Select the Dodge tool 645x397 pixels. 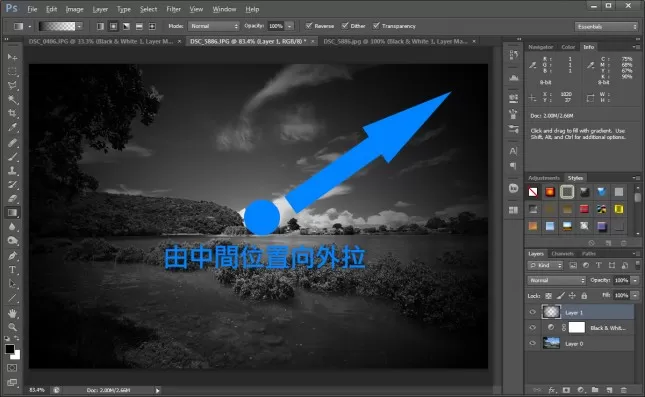(12, 241)
